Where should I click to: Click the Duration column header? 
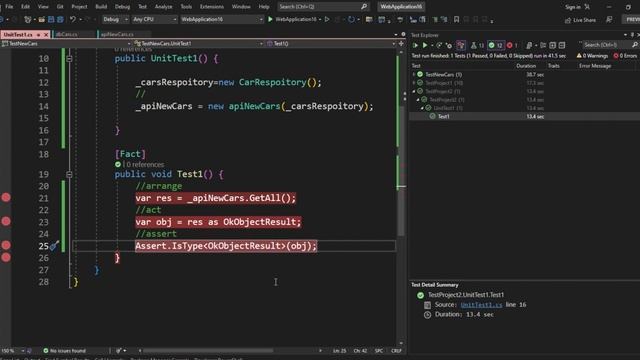tap(526, 66)
